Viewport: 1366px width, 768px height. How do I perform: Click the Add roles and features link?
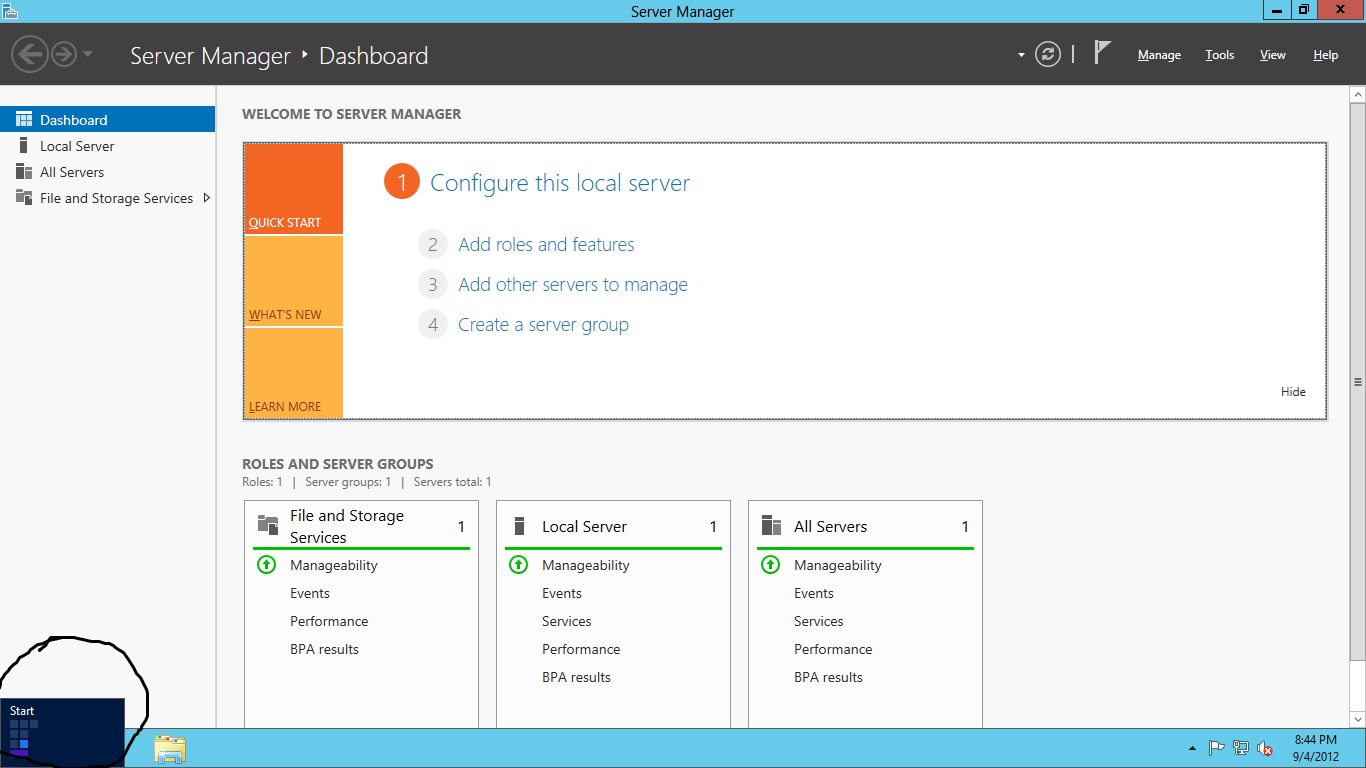pyautogui.click(x=546, y=245)
